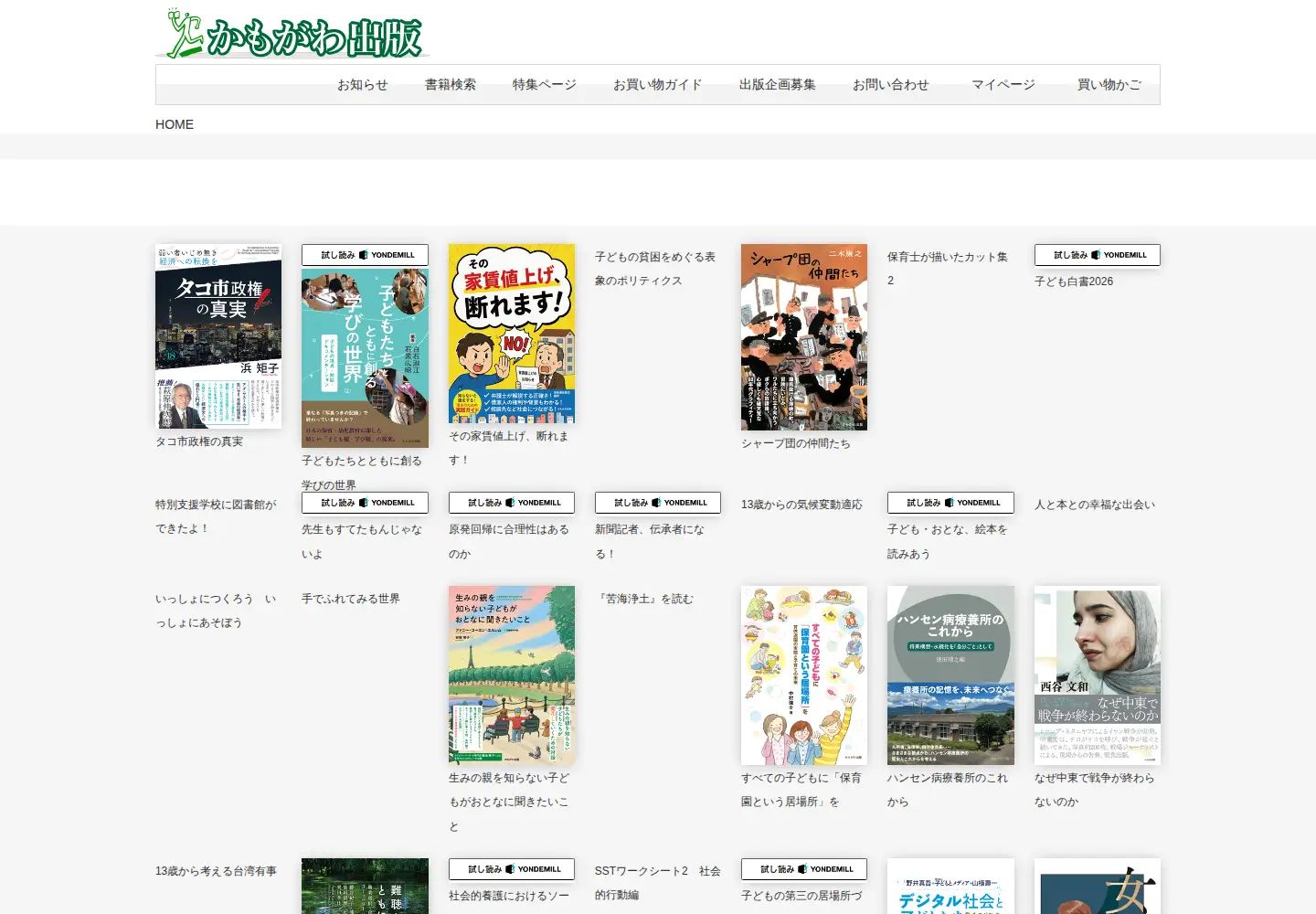Viewport: 1316px width, 914px height.
Task: Open the お買い物ガイド menu item
Action: pos(658,84)
